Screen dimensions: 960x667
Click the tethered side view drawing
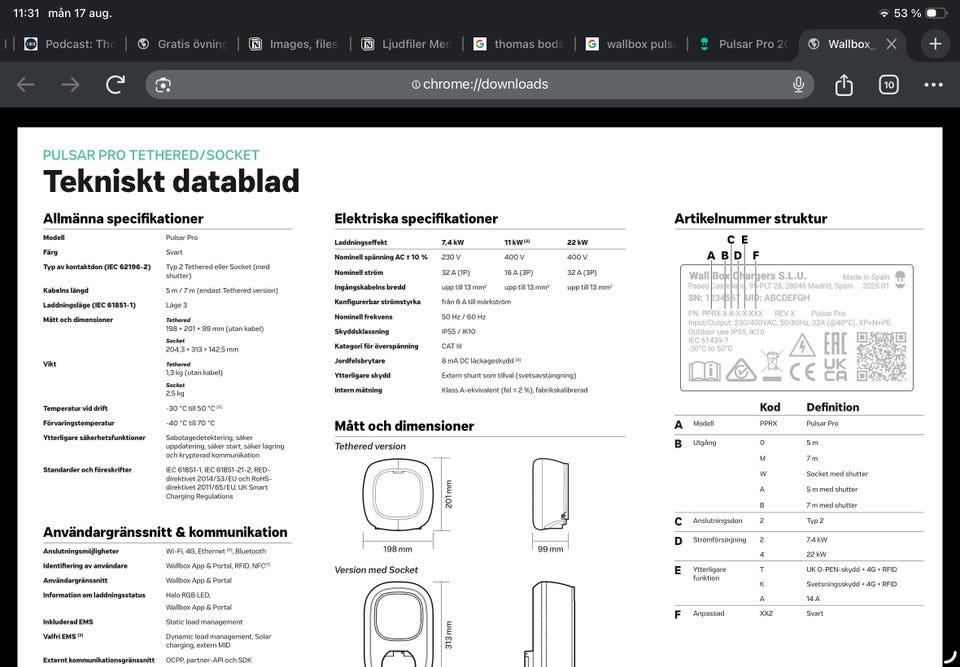pyautogui.click(x=550, y=494)
